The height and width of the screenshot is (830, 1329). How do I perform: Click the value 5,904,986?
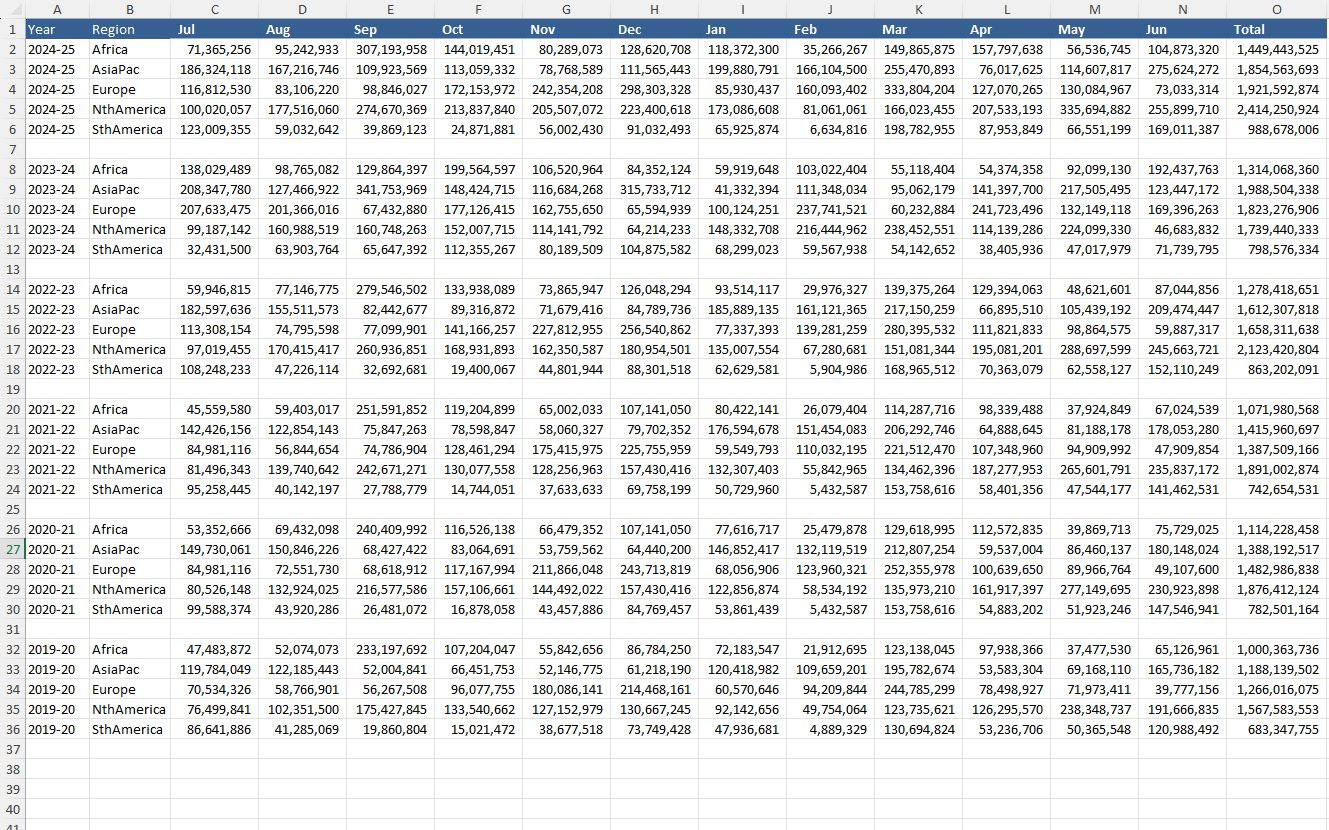pos(830,369)
